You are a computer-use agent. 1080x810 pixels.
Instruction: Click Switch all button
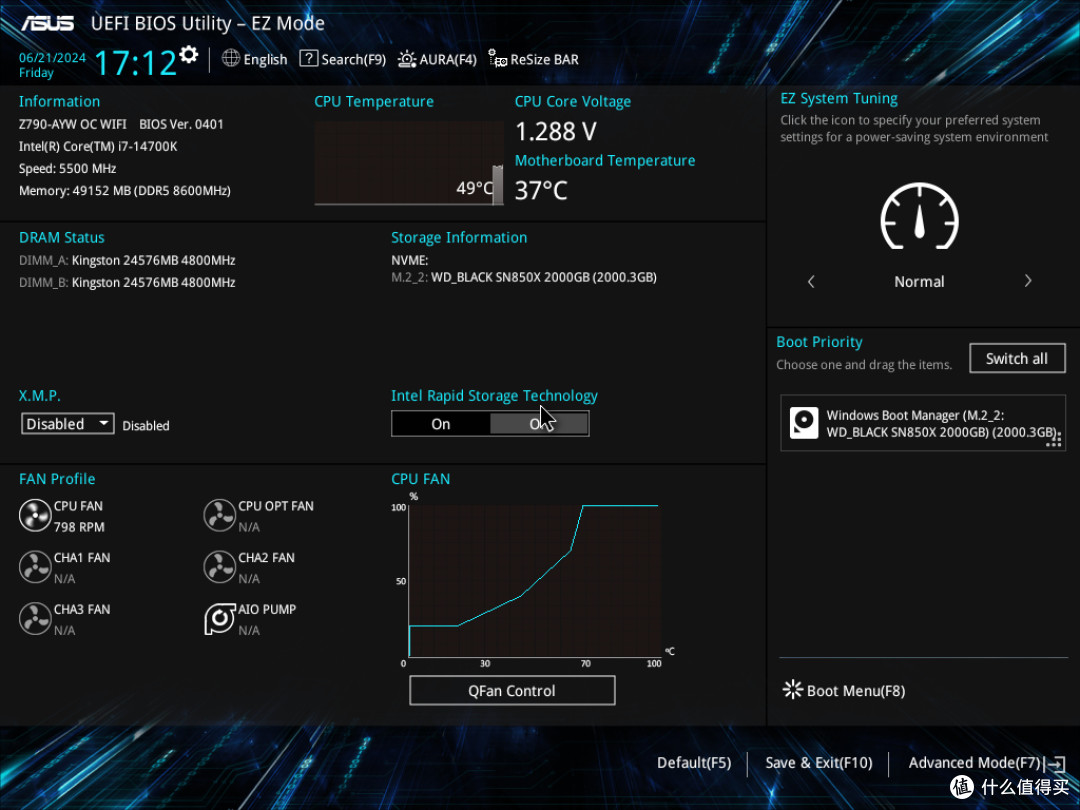click(x=1017, y=358)
